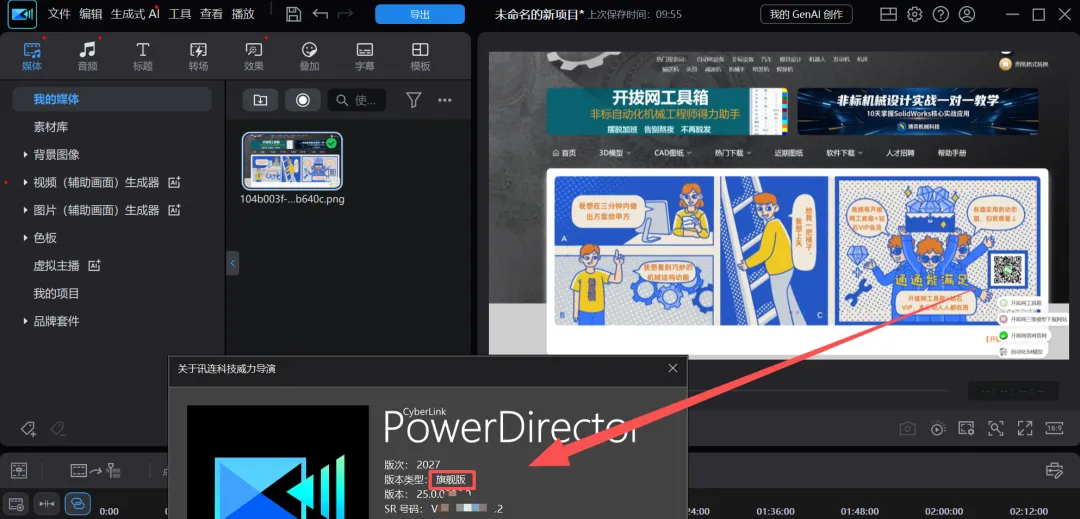Click the 0:00 mark on timeline ruler
The height and width of the screenshot is (519, 1080).
[x=109, y=511]
